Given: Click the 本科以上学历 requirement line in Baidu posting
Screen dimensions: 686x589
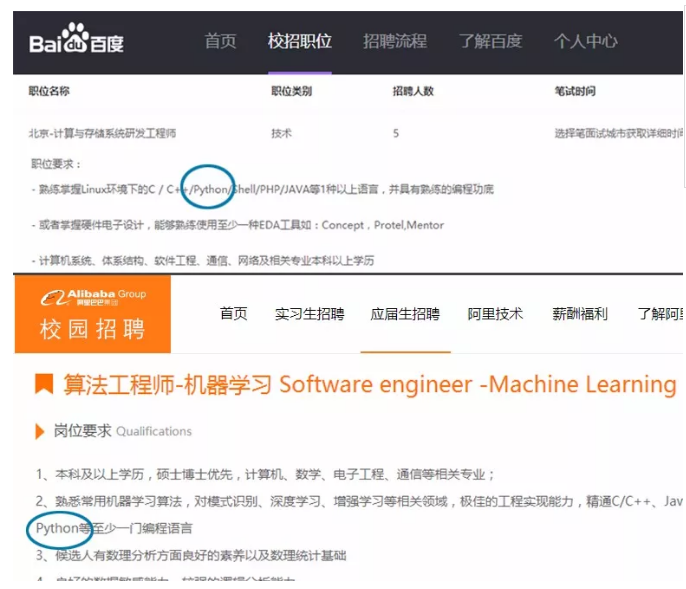Looking at the screenshot, I should click(203, 261).
